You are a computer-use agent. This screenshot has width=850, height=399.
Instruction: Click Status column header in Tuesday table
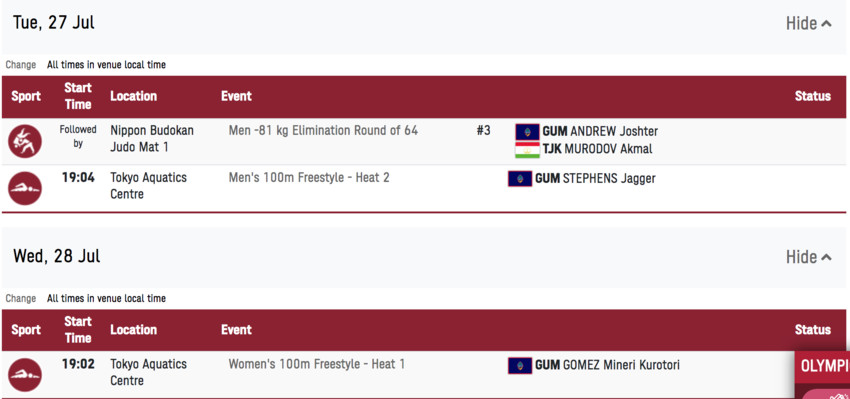tap(813, 96)
